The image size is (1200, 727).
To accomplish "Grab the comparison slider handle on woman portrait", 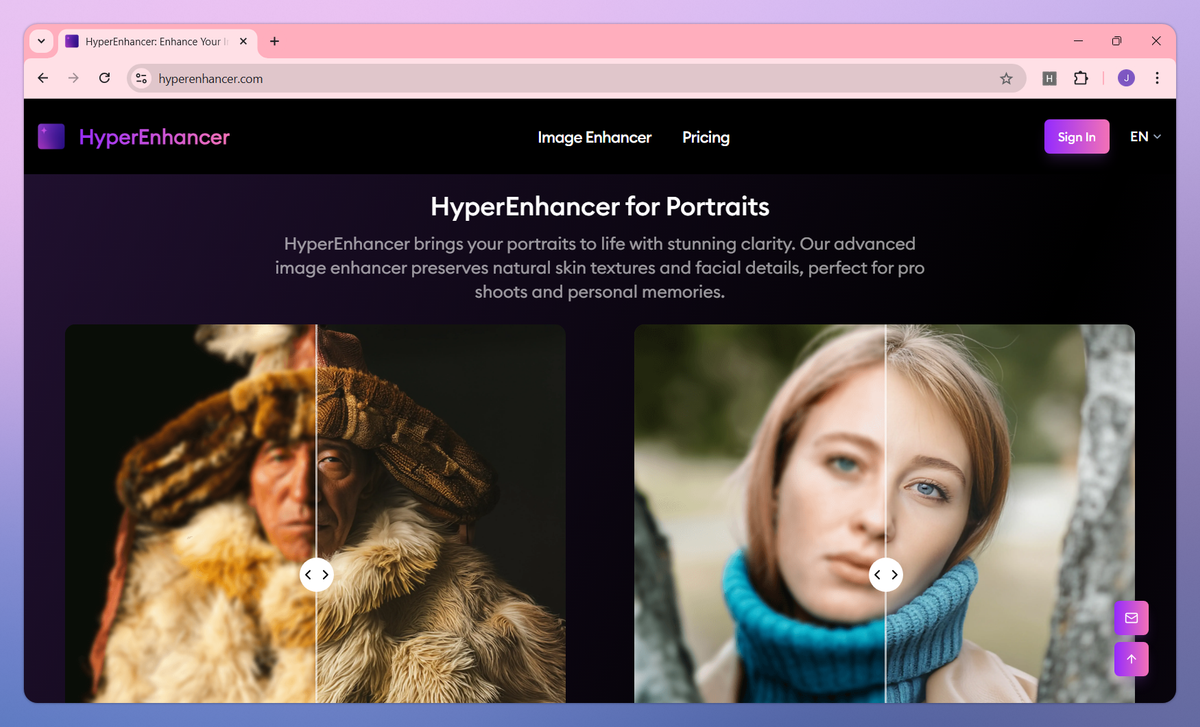I will point(885,574).
